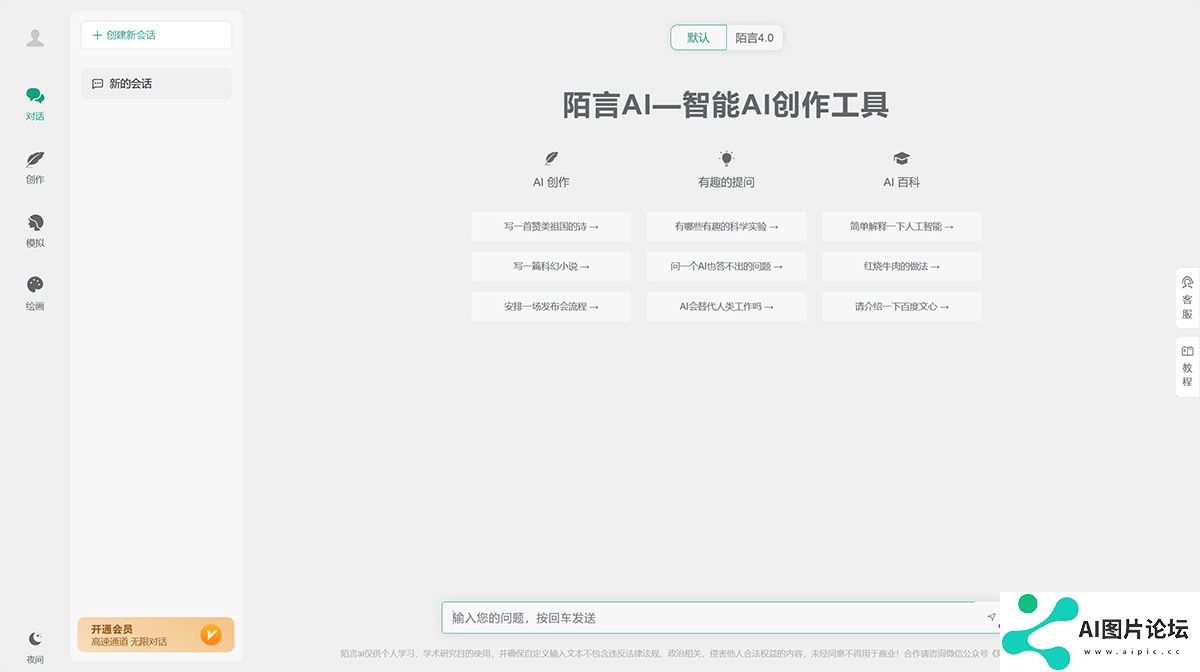Open the 客服 customer service side button
This screenshot has height=672, width=1200.
1187,298
